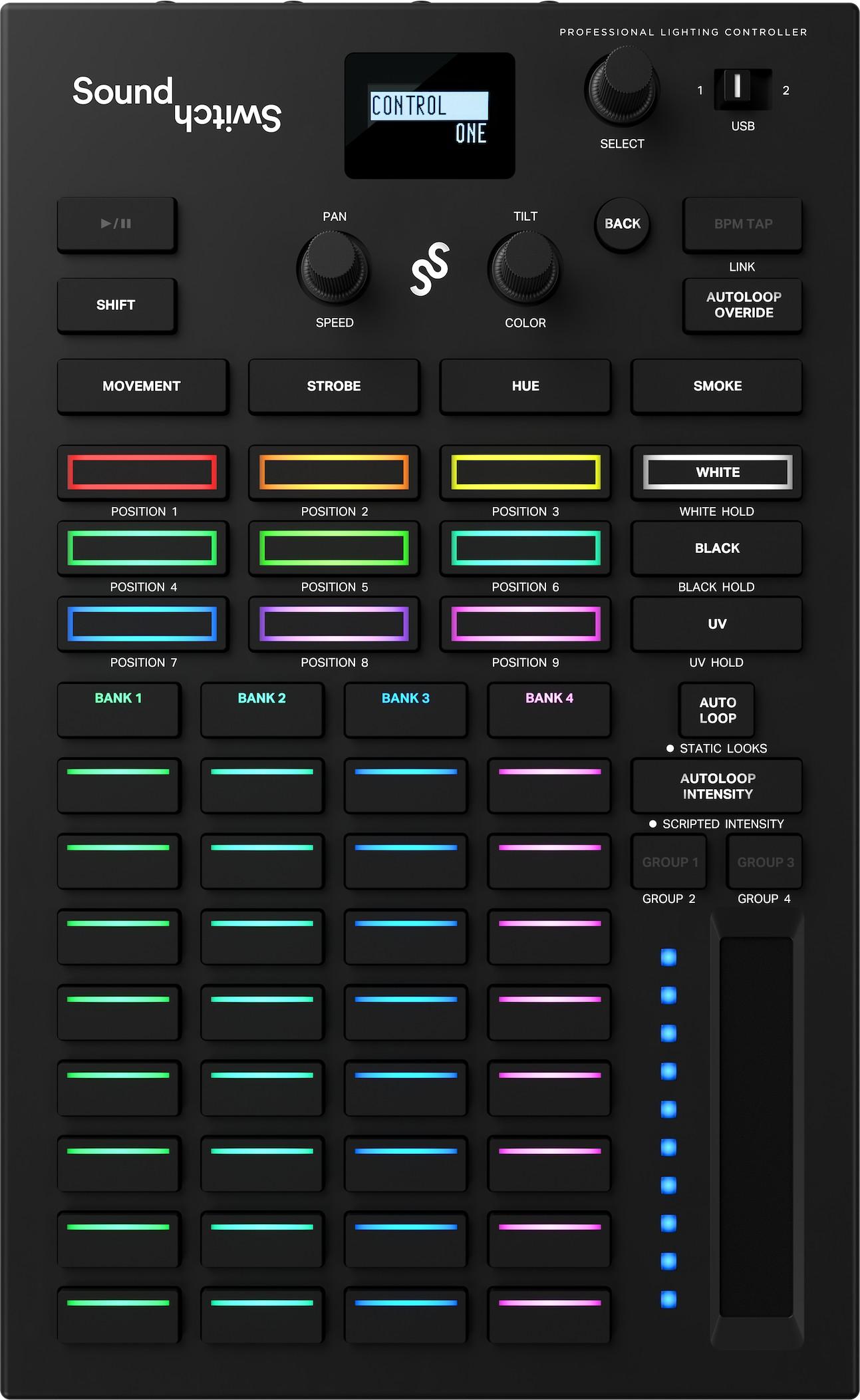
Task: Trigger sixth pink pad in BANK 4 column
Action: 549,1165
